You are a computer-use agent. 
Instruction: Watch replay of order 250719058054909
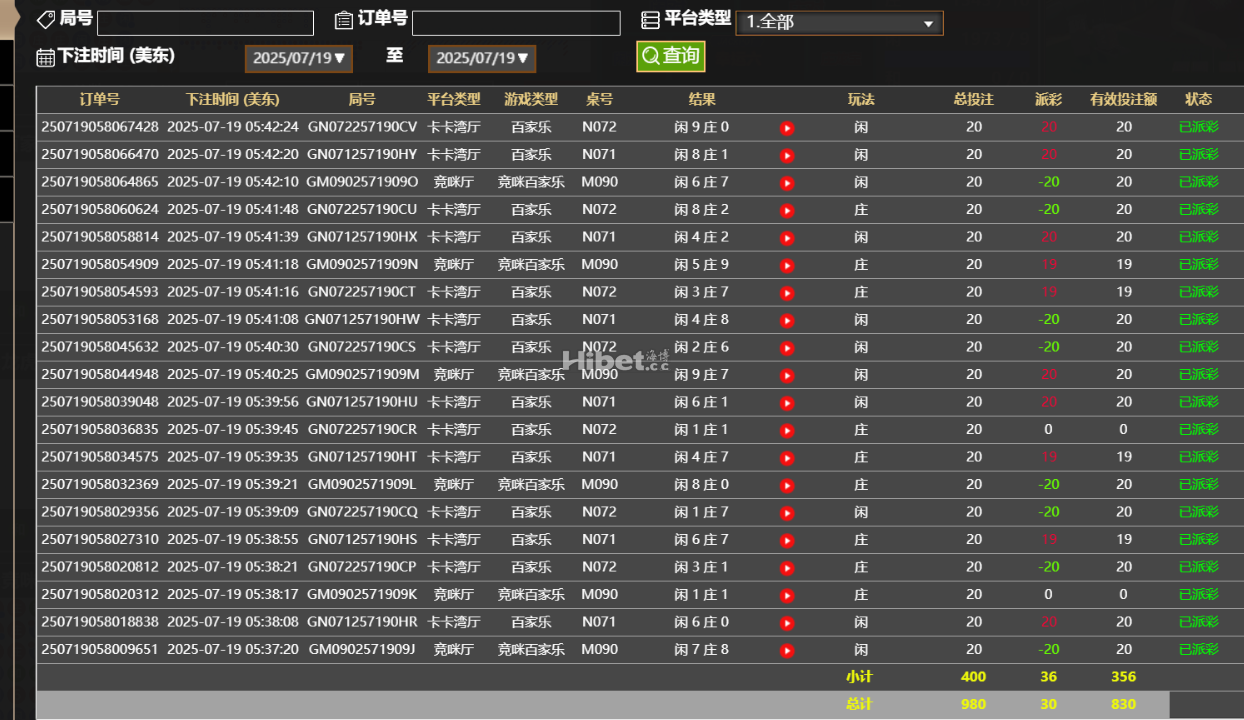[787, 266]
